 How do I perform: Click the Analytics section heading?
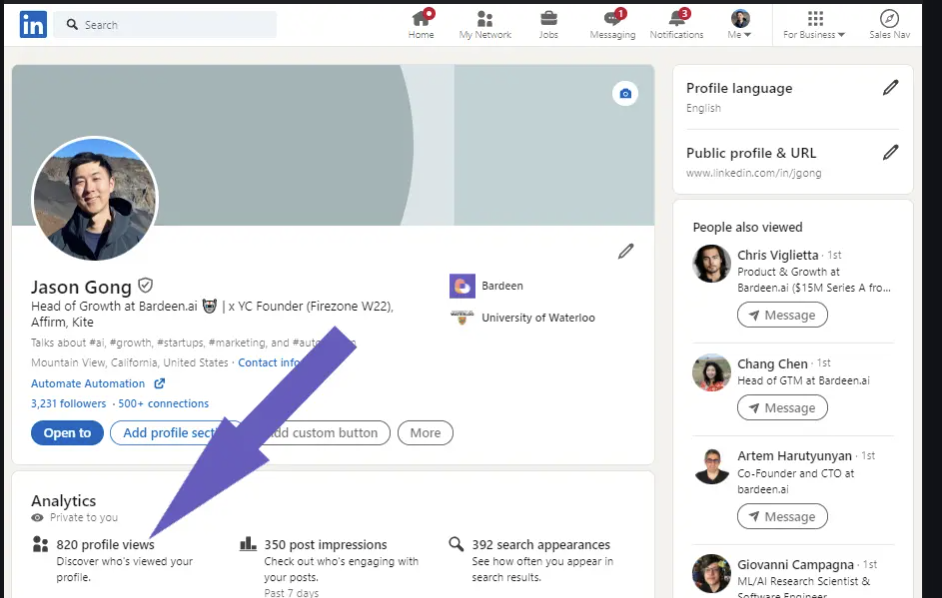point(64,501)
